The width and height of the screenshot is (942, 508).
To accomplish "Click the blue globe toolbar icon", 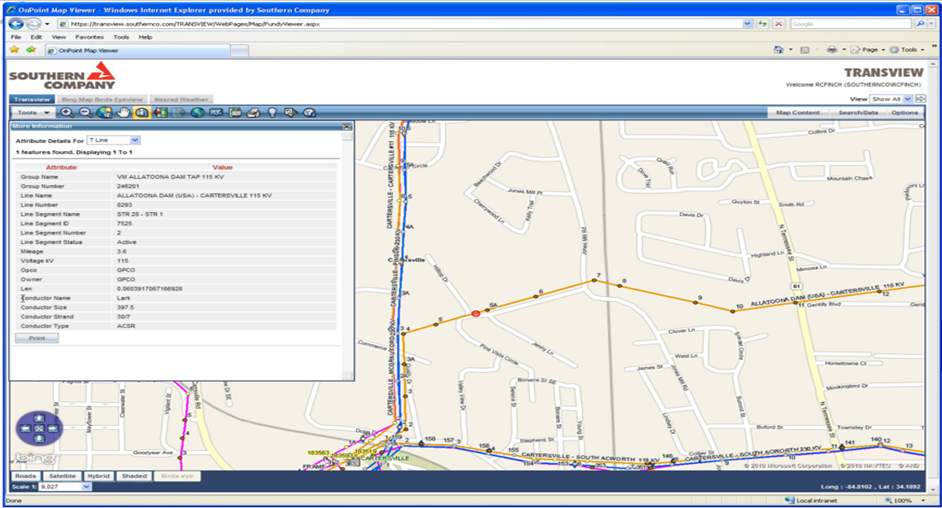I will [198, 112].
